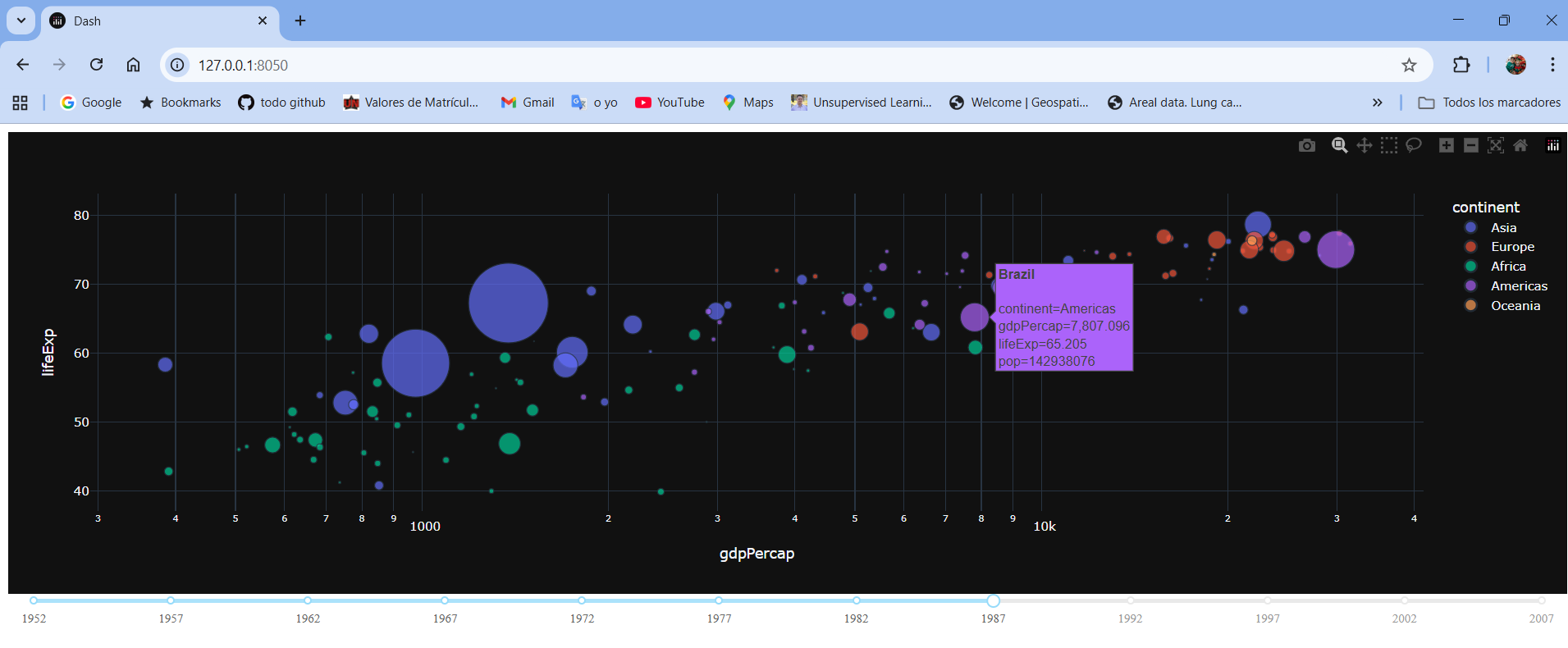
Task: Open the browser home page
Action: 133,65
